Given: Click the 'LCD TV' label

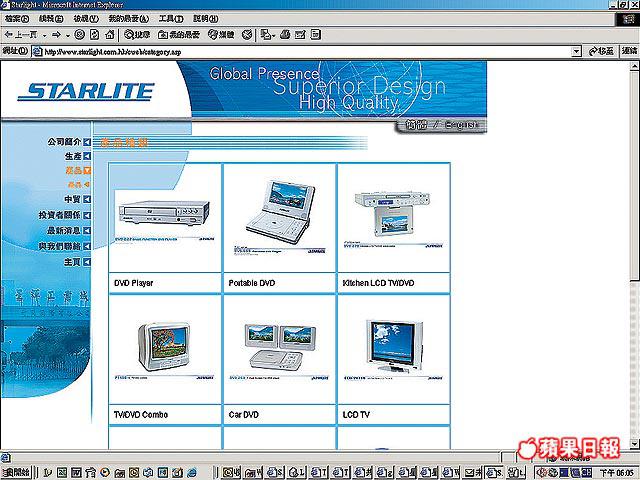Looking at the screenshot, I should 356,415.
